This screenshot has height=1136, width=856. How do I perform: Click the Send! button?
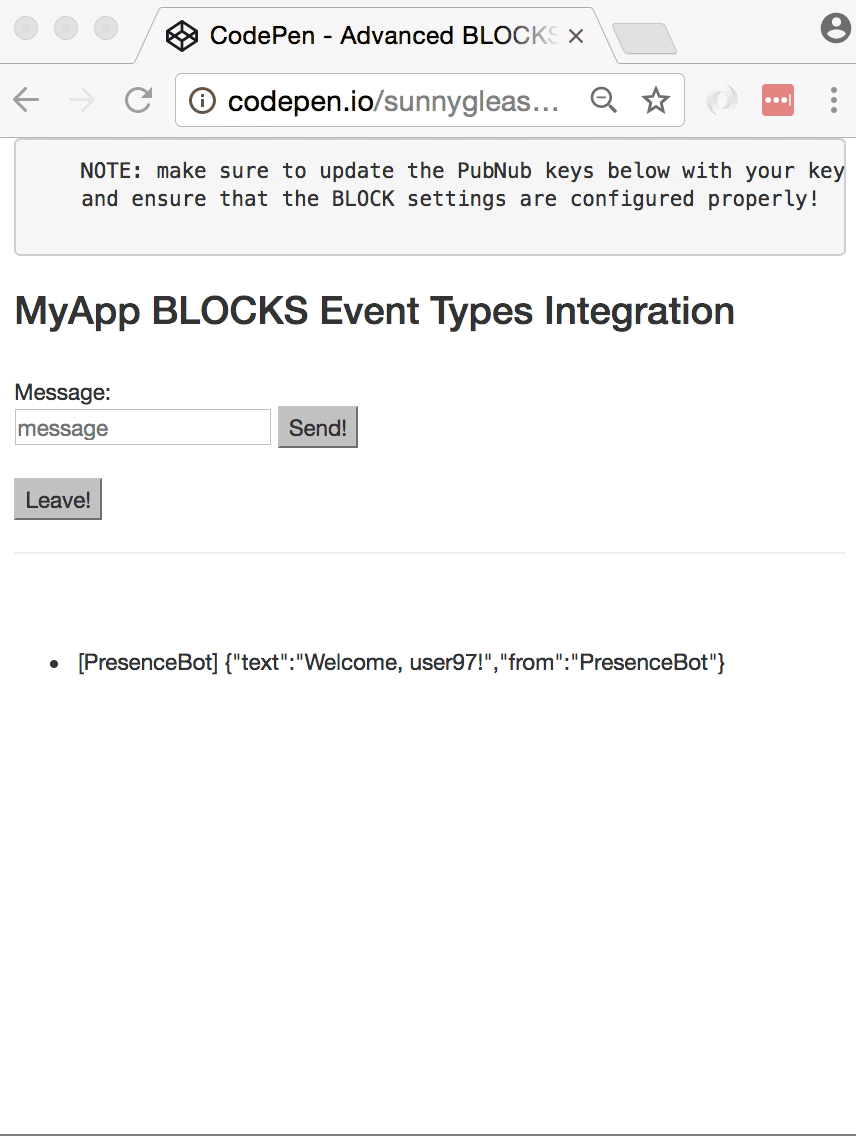tap(317, 427)
